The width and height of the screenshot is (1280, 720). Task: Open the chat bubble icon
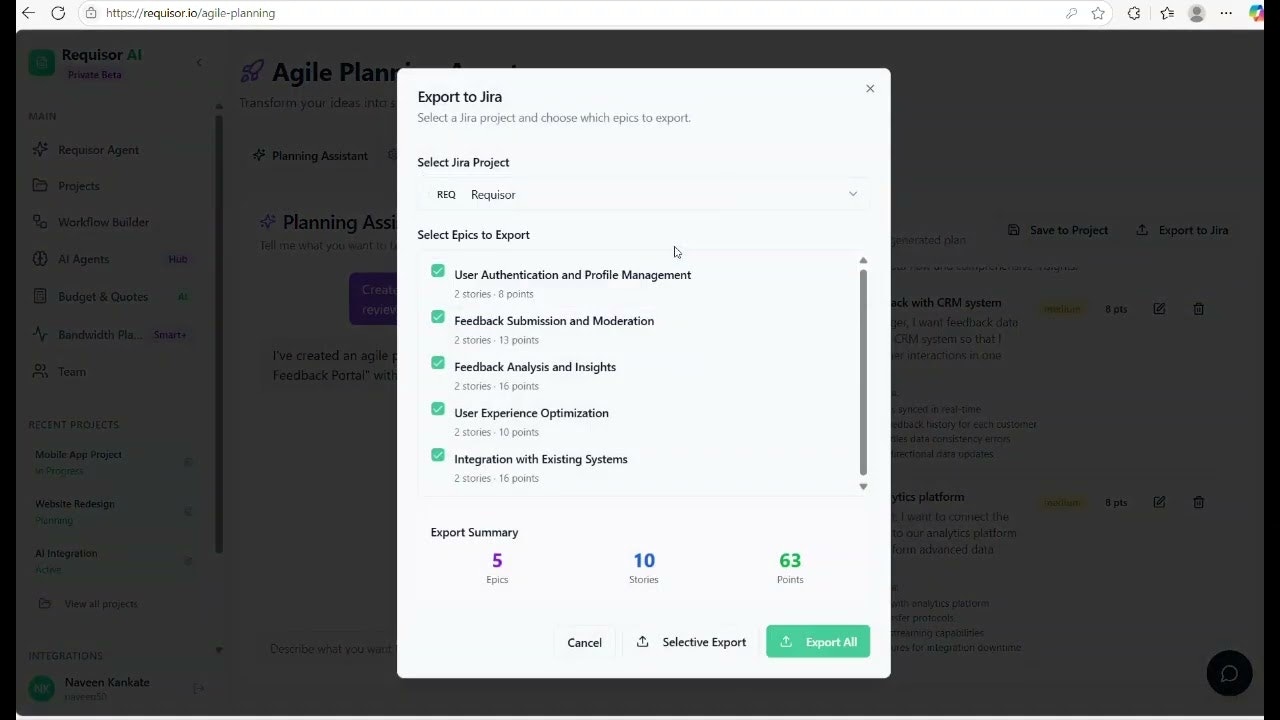point(1229,673)
